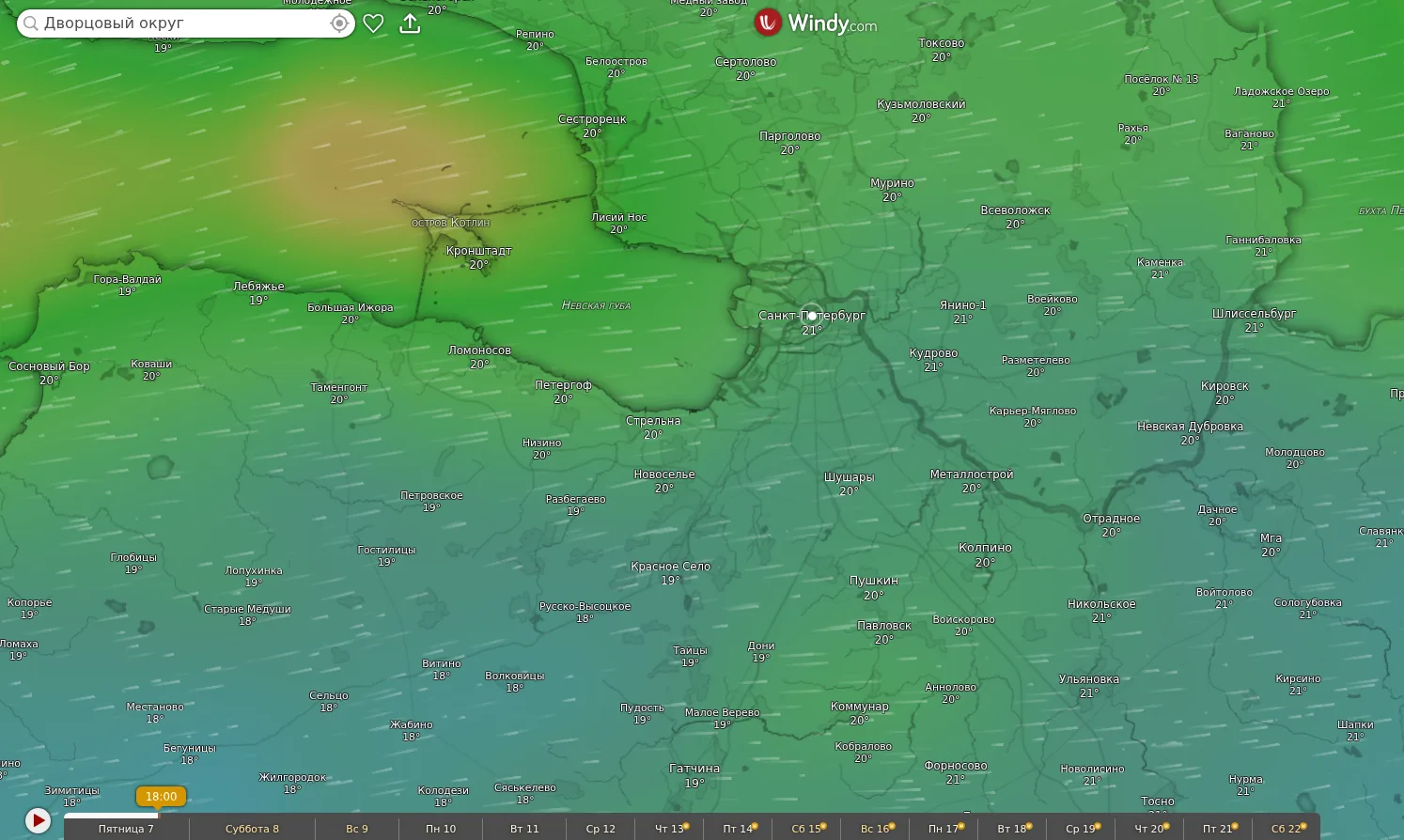Click the search magnifier icon
This screenshot has width=1404, height=840.
[x=31, y=23]
